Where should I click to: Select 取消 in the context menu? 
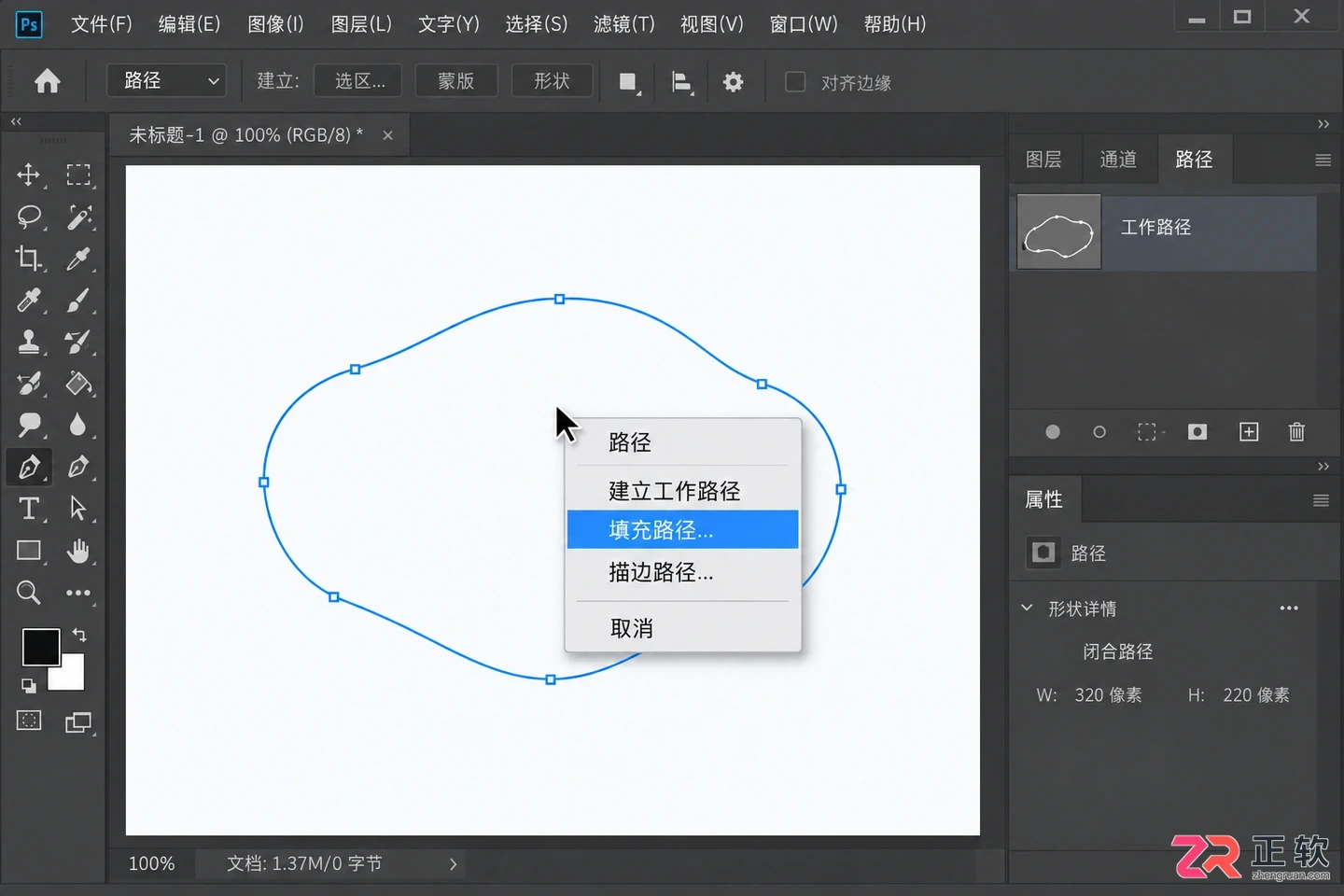(x=682, y=628)
